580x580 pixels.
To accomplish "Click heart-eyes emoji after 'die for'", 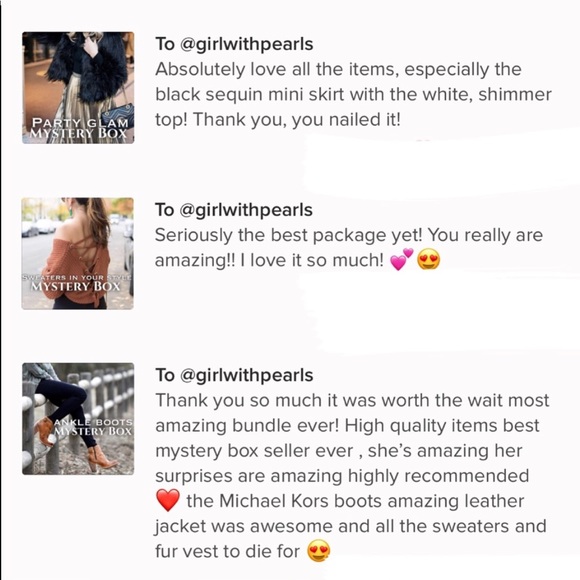I will [x=318, y=551].
